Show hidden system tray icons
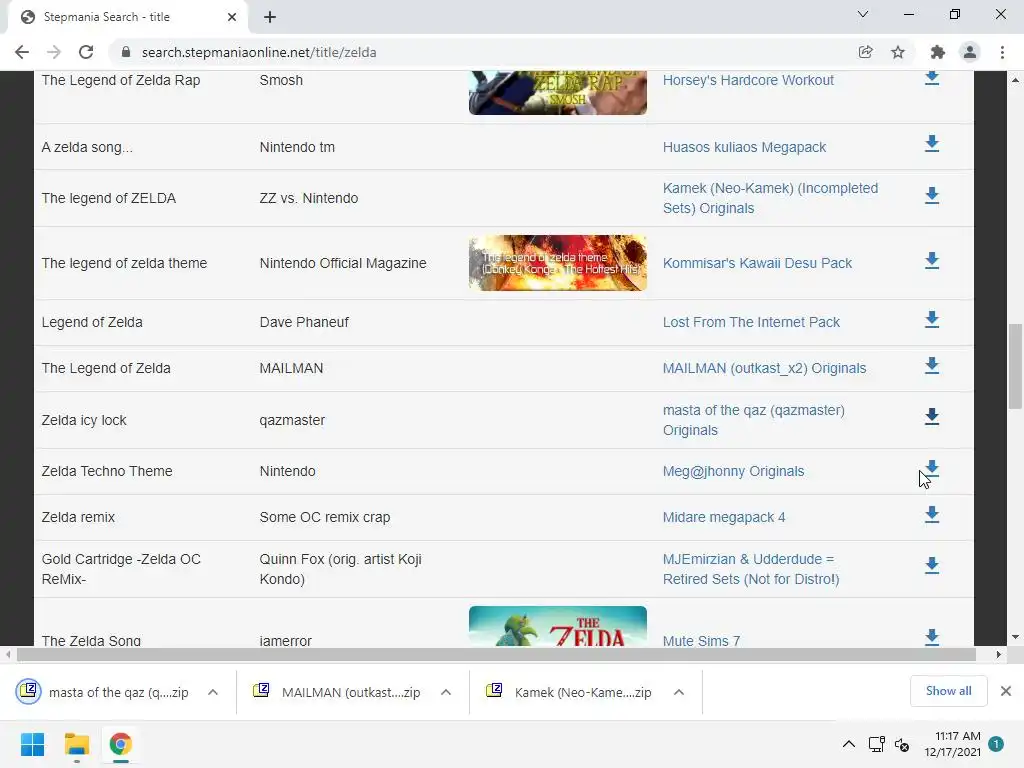Viewport: 1024px width, 768px height. 848,744
